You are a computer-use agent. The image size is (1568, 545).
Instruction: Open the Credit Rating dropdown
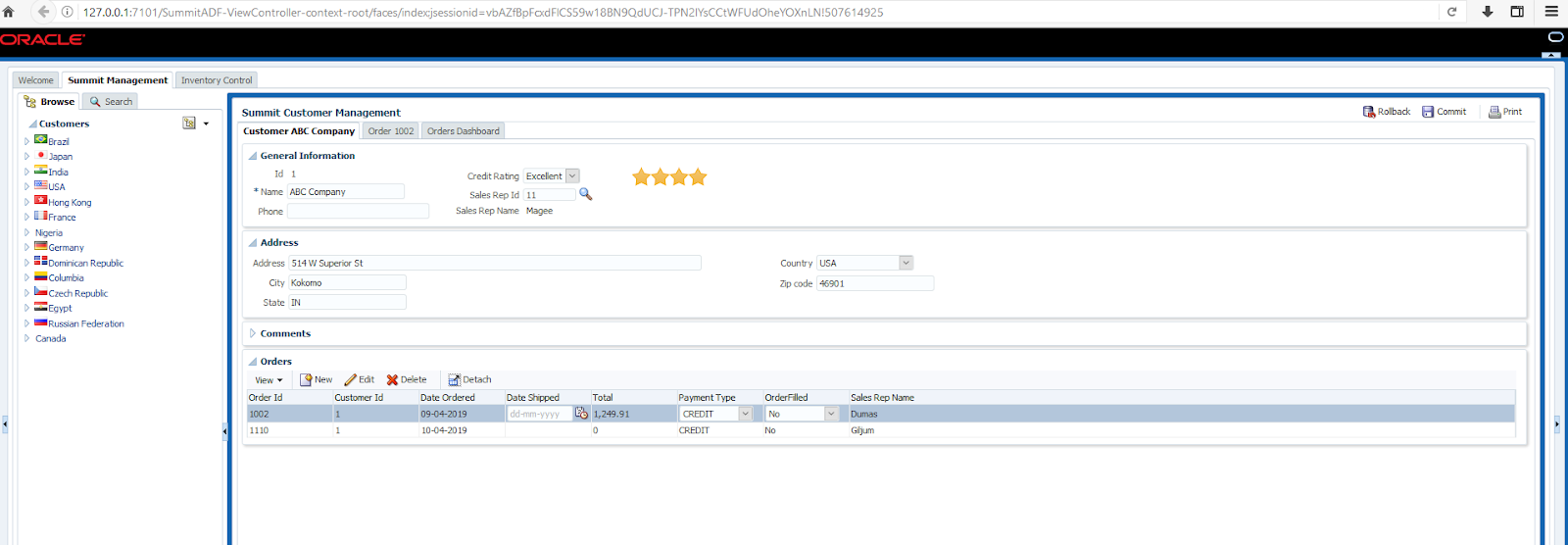(x=572, y=175)
